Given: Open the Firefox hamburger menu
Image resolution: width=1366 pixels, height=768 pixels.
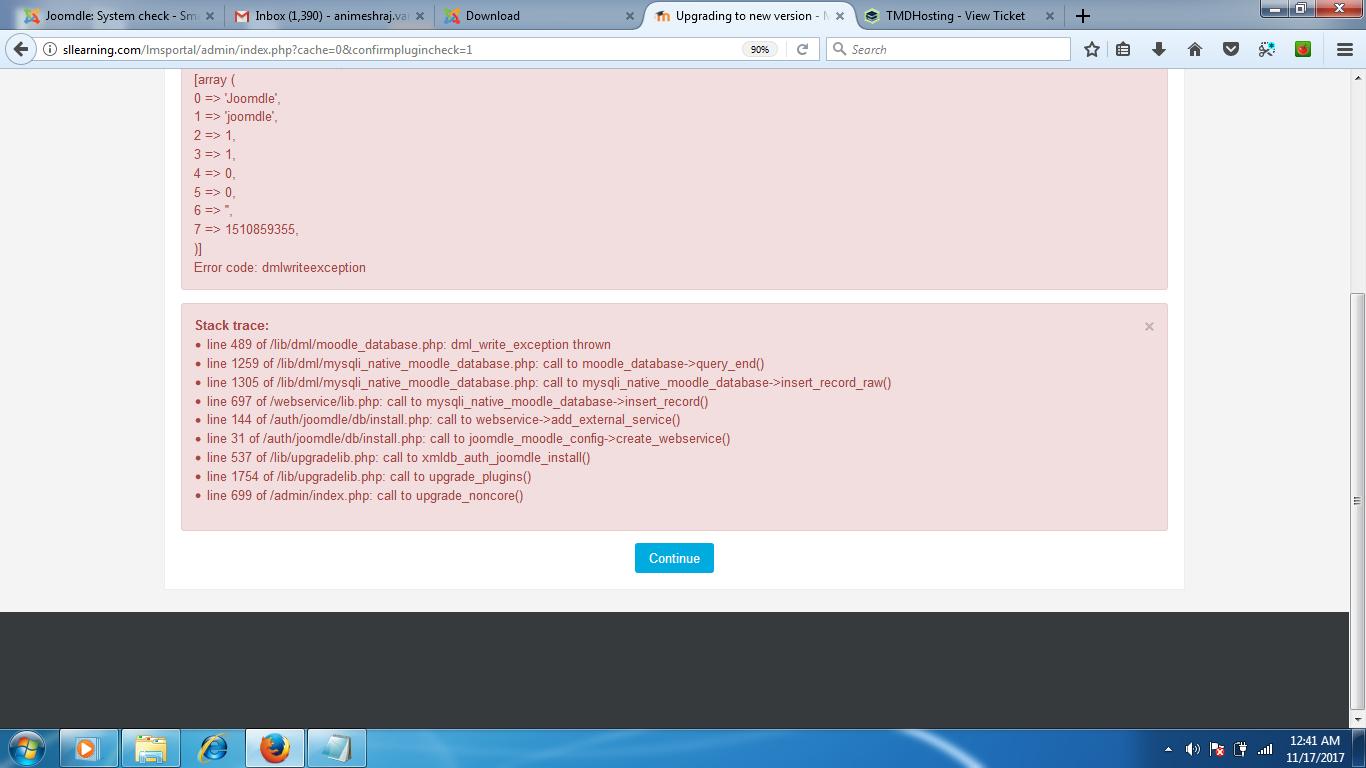Looking at the screenshot, I should 1345,49.
